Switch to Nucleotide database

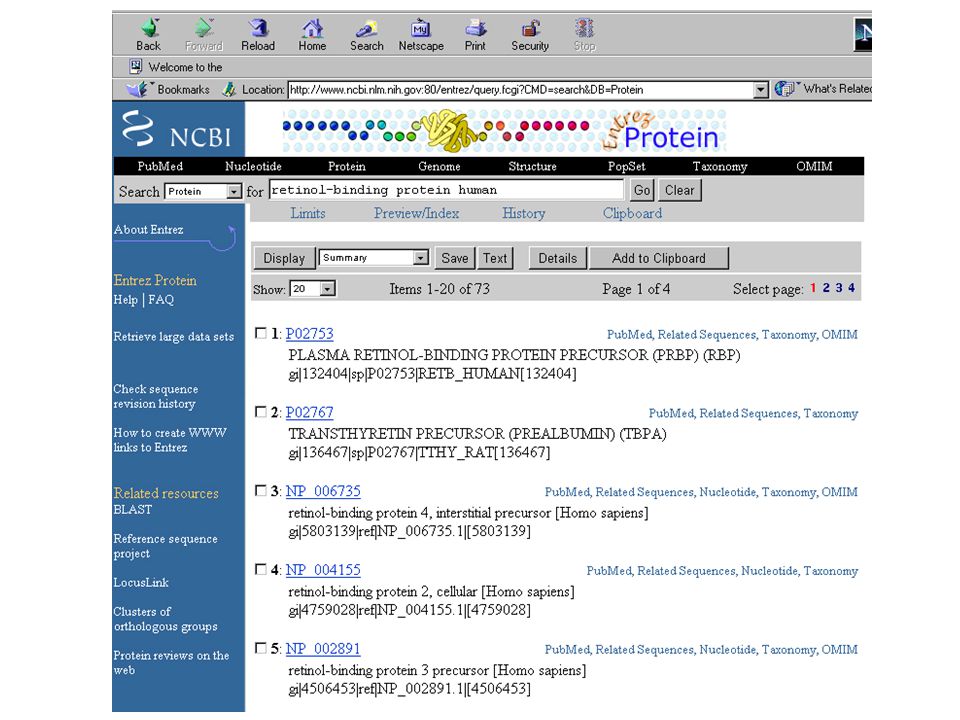(253, 167)
